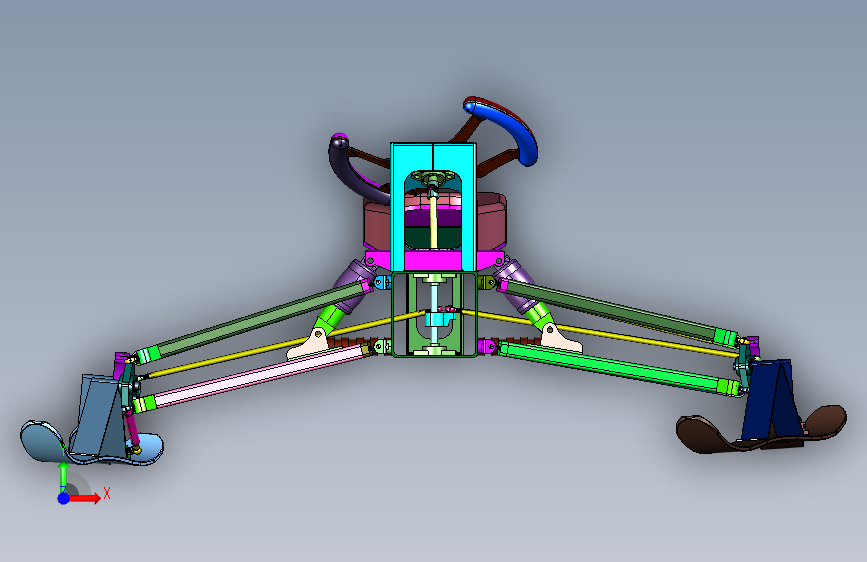This screenshot has height=562, width=867.
Task: Select the steel-blue left foot bracket
Action: point(98,415)
